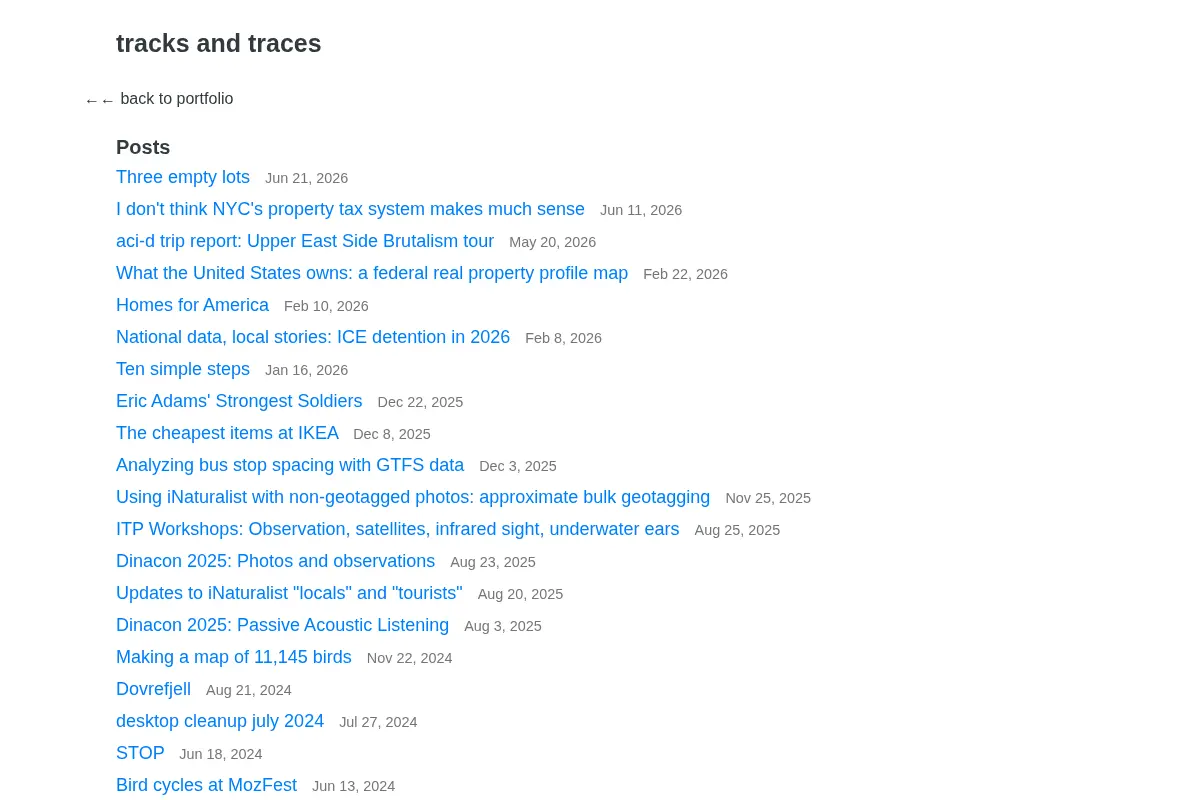Open 'Making a map of 11,145 birds'
The image size is (1200, 800).
pyautogui.click(x=234, y=657)
